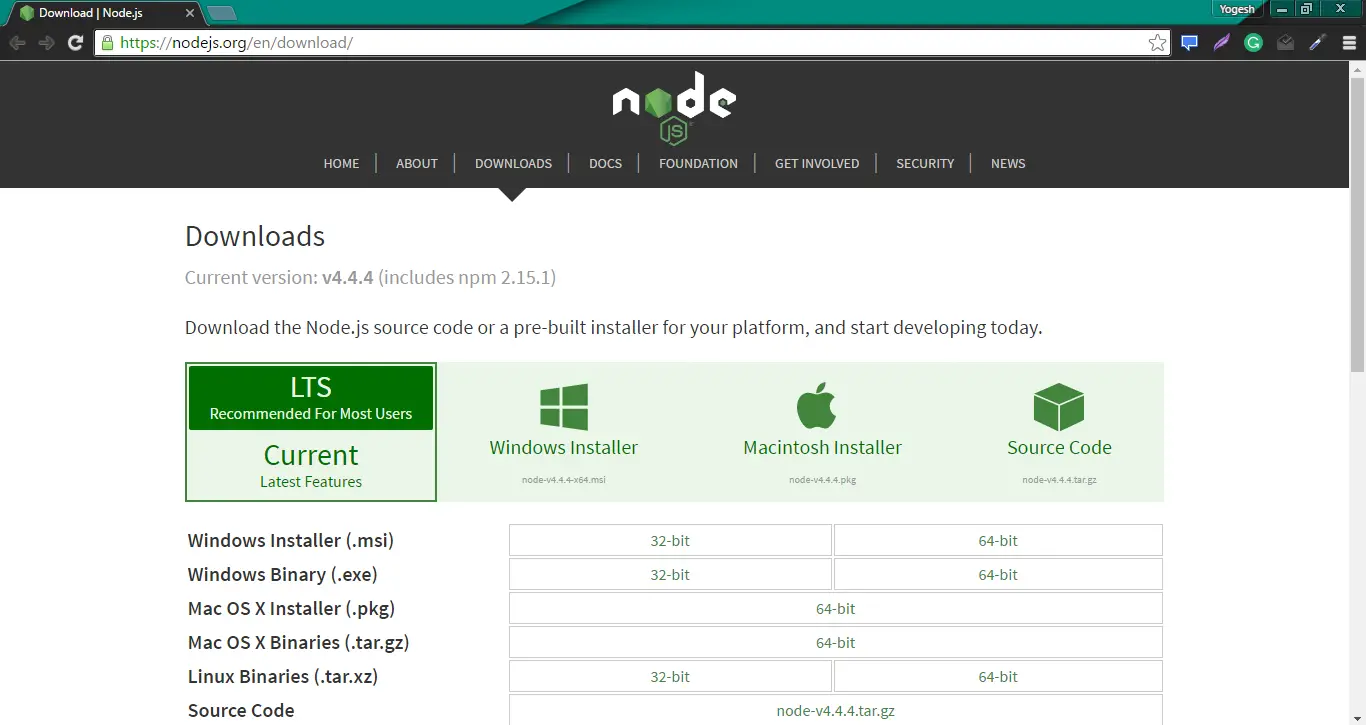The width and height of the screenshot is (1366, 725).
Task: Click the Yogesh profile button
Action: coord(1237,9)
